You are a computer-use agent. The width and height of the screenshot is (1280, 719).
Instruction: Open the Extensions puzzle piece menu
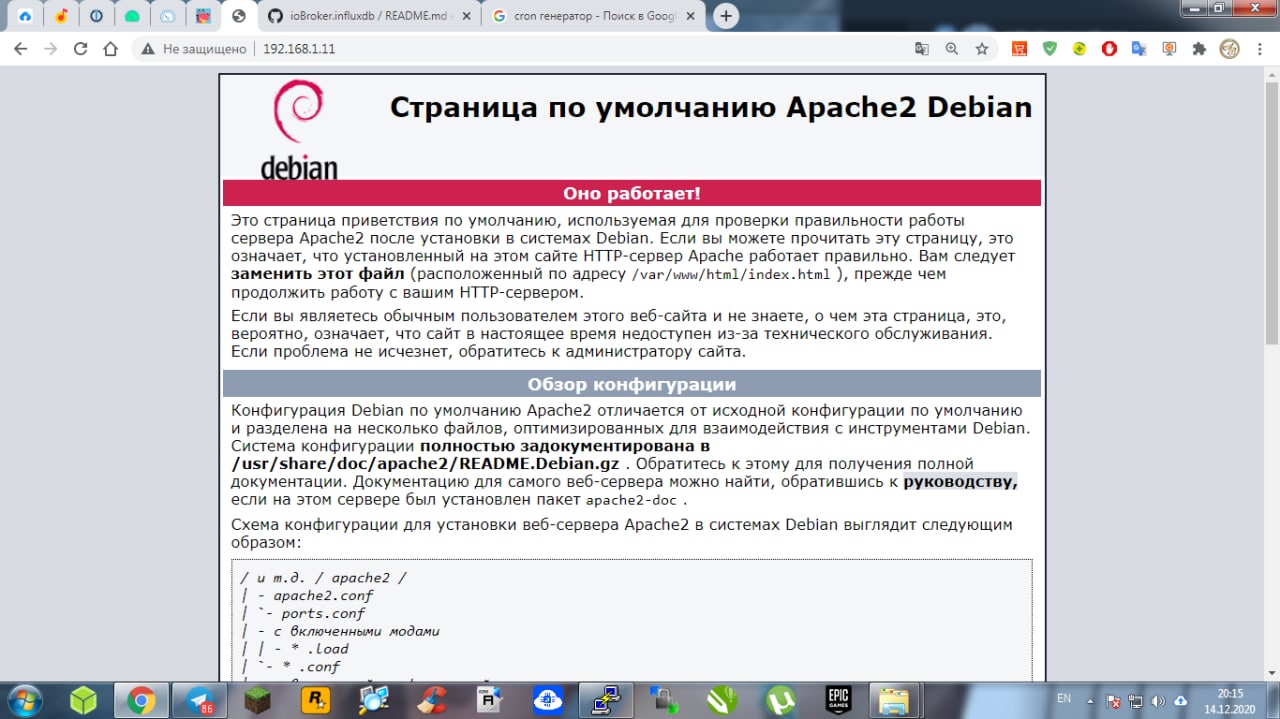point(1199,48)
